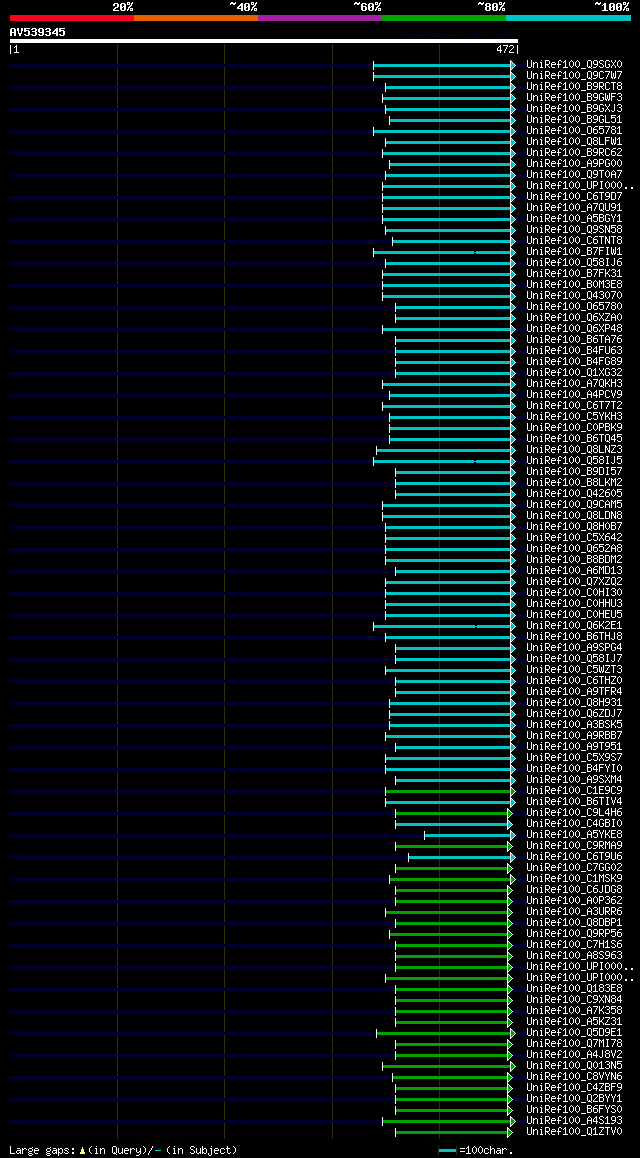Select label UniRef100_A5YKE8
Viewport: 640px width, 1158px height.
point(574,835)
